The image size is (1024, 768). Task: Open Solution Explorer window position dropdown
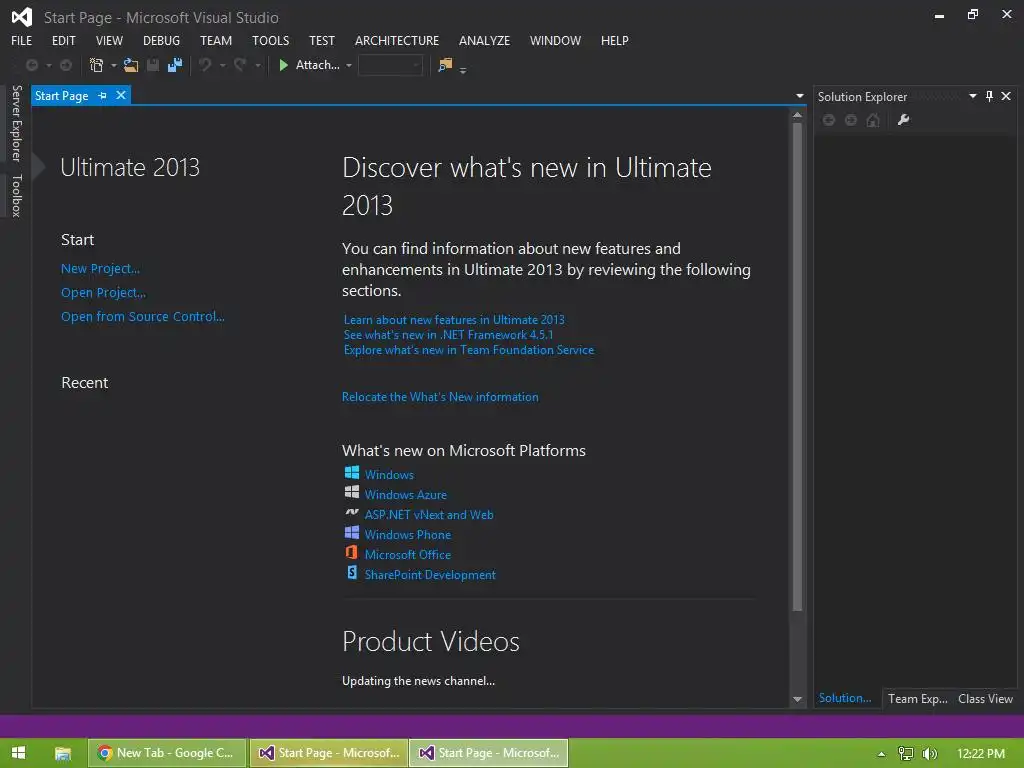coord(972,96)
